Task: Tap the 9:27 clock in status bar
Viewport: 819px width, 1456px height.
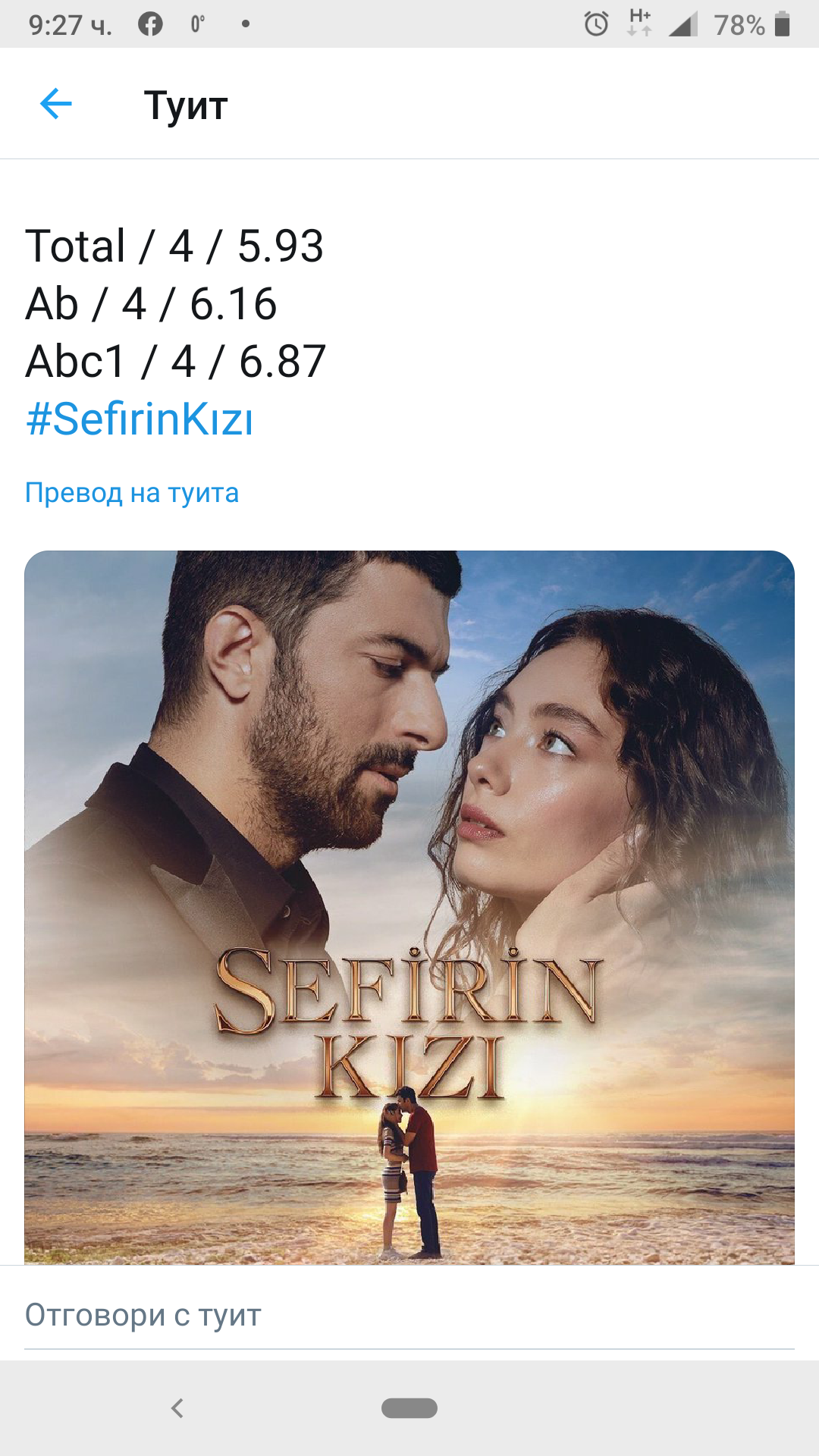Action: pos(70,25)
